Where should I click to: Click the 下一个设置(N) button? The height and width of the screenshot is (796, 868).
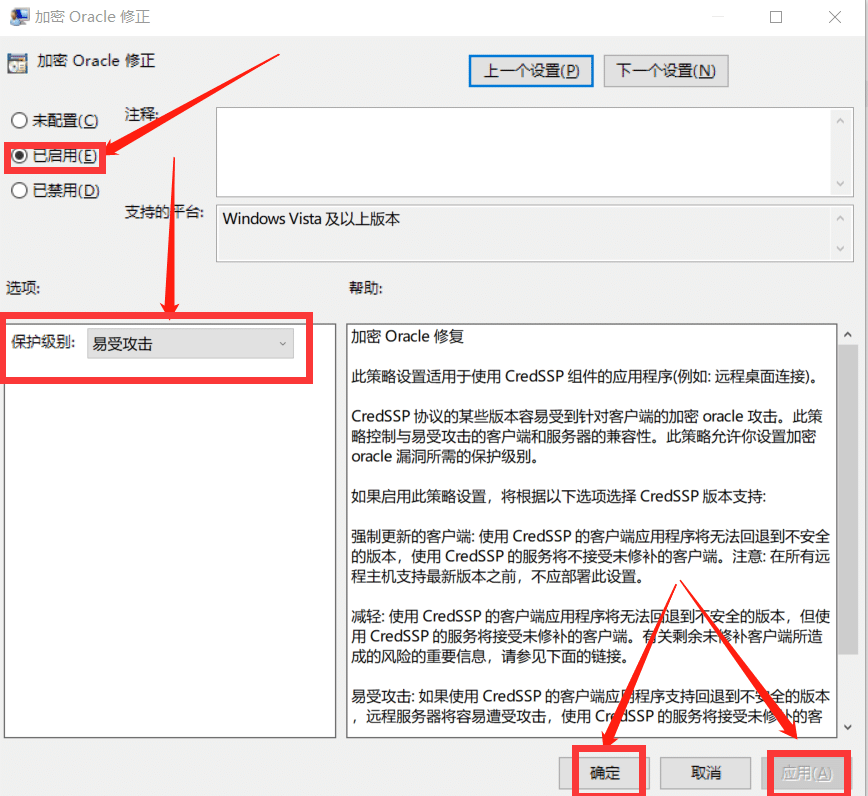[666, 71]
